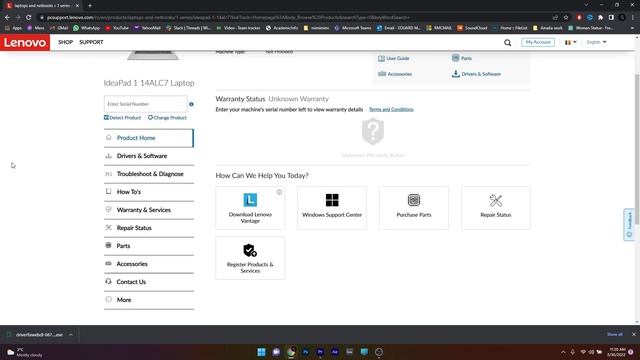The image size is (640, 360).
Task: Select Repair Status in sidebar
Action: [x=149, y=228]
